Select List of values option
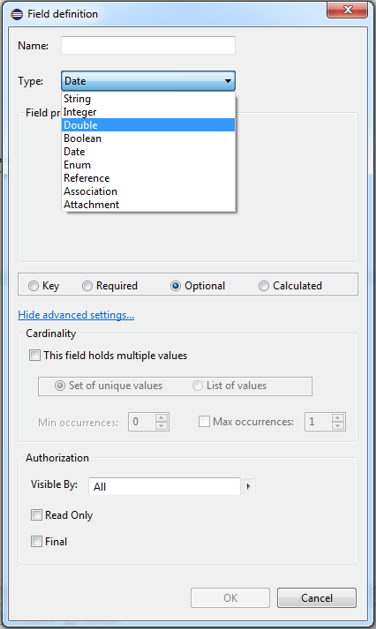Screen dimensions: 376x629 (x=197, y=386)
